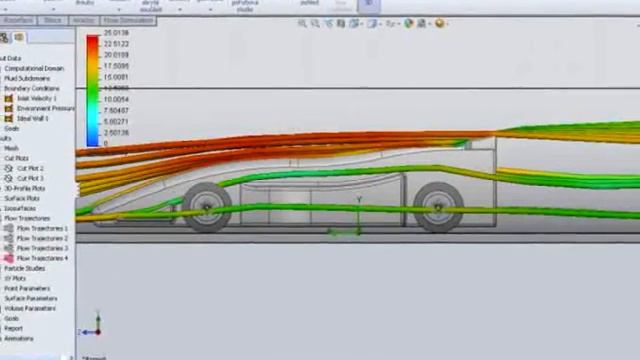
Task: Select the Isosurfaces tree item
Action: [20, 209]
